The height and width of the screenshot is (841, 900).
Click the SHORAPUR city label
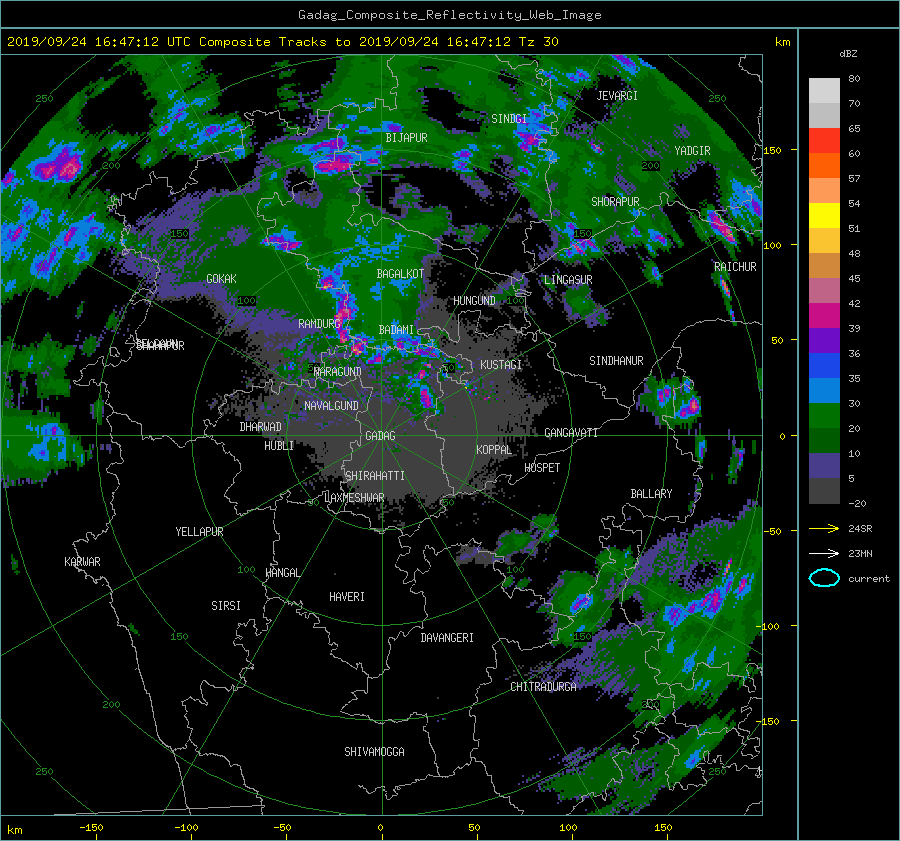615,202
